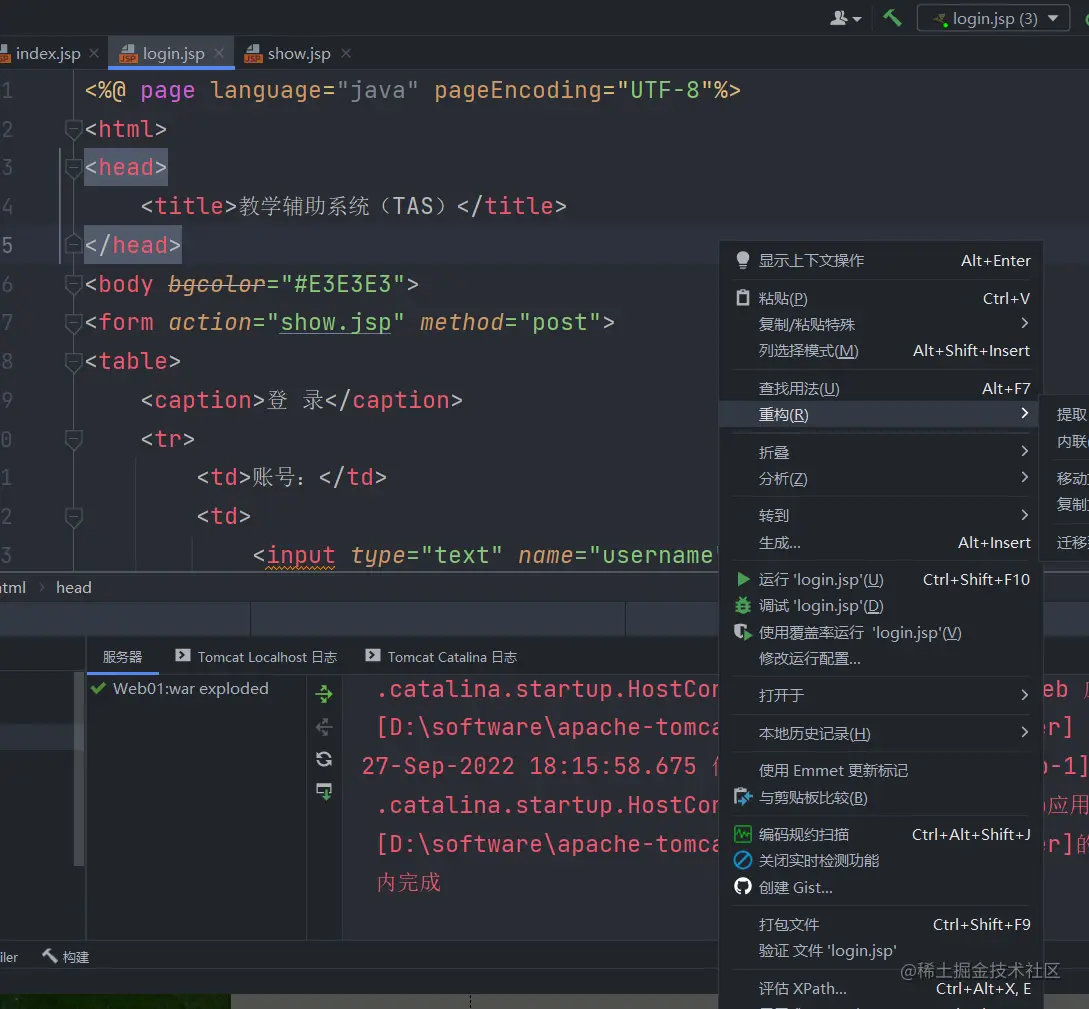Expand the 折叠 submenu
1089x1009 pixels.
tap(881, 453)
